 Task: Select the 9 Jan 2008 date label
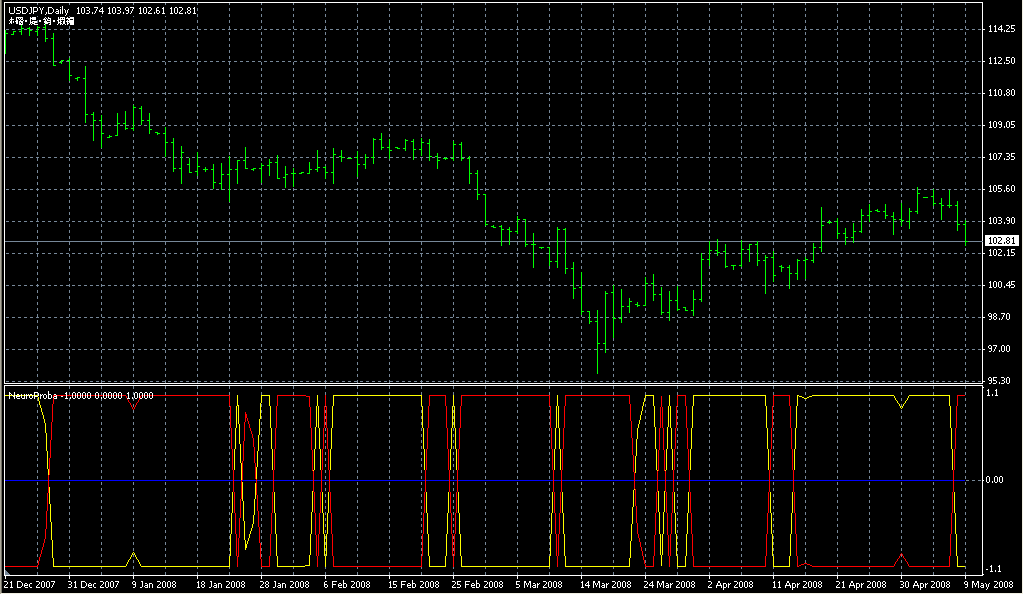coord(153,584)
